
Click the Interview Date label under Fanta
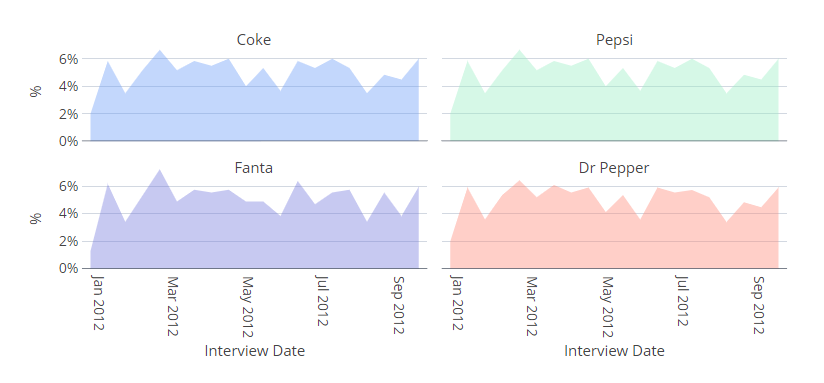pyautogui.click(x=254, y=350)
